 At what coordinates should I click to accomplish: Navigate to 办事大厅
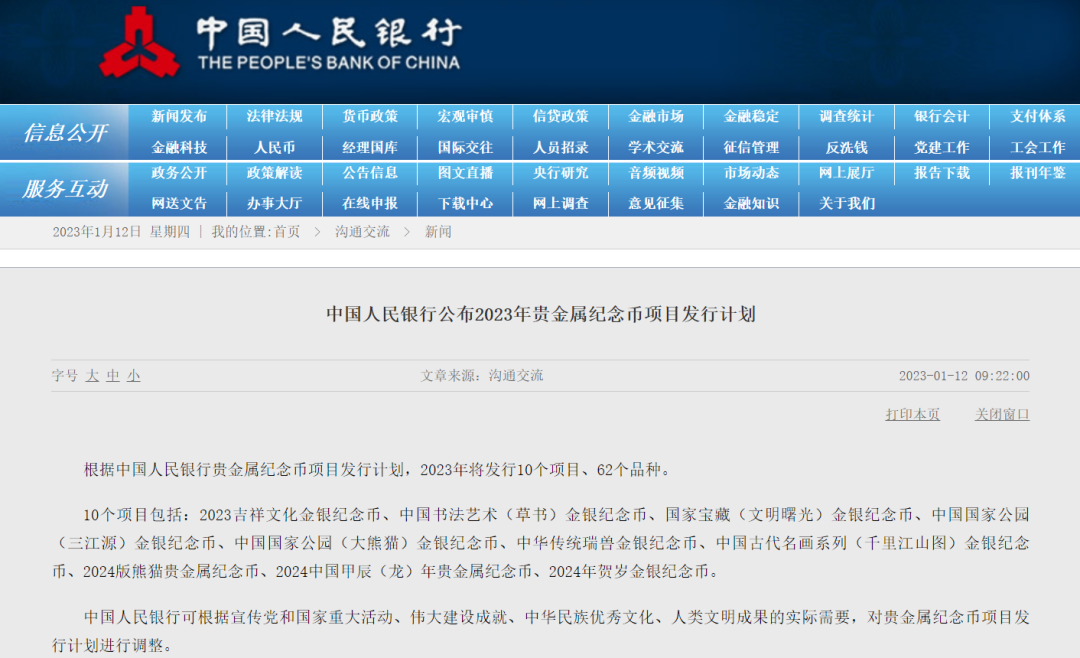coord(275,204)
